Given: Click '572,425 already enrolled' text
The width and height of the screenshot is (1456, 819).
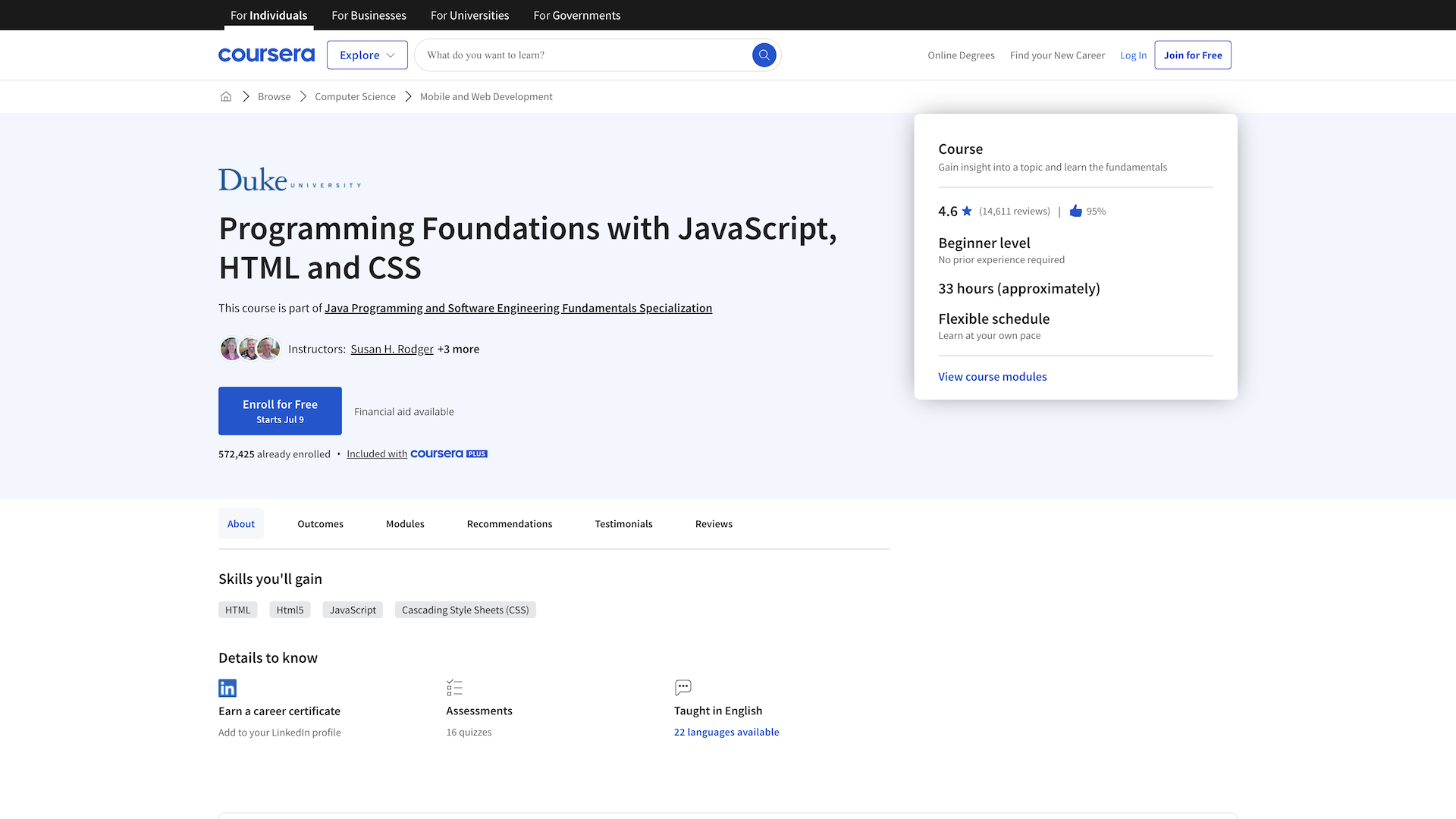Looking at the screenshot, I should (274, 454).
